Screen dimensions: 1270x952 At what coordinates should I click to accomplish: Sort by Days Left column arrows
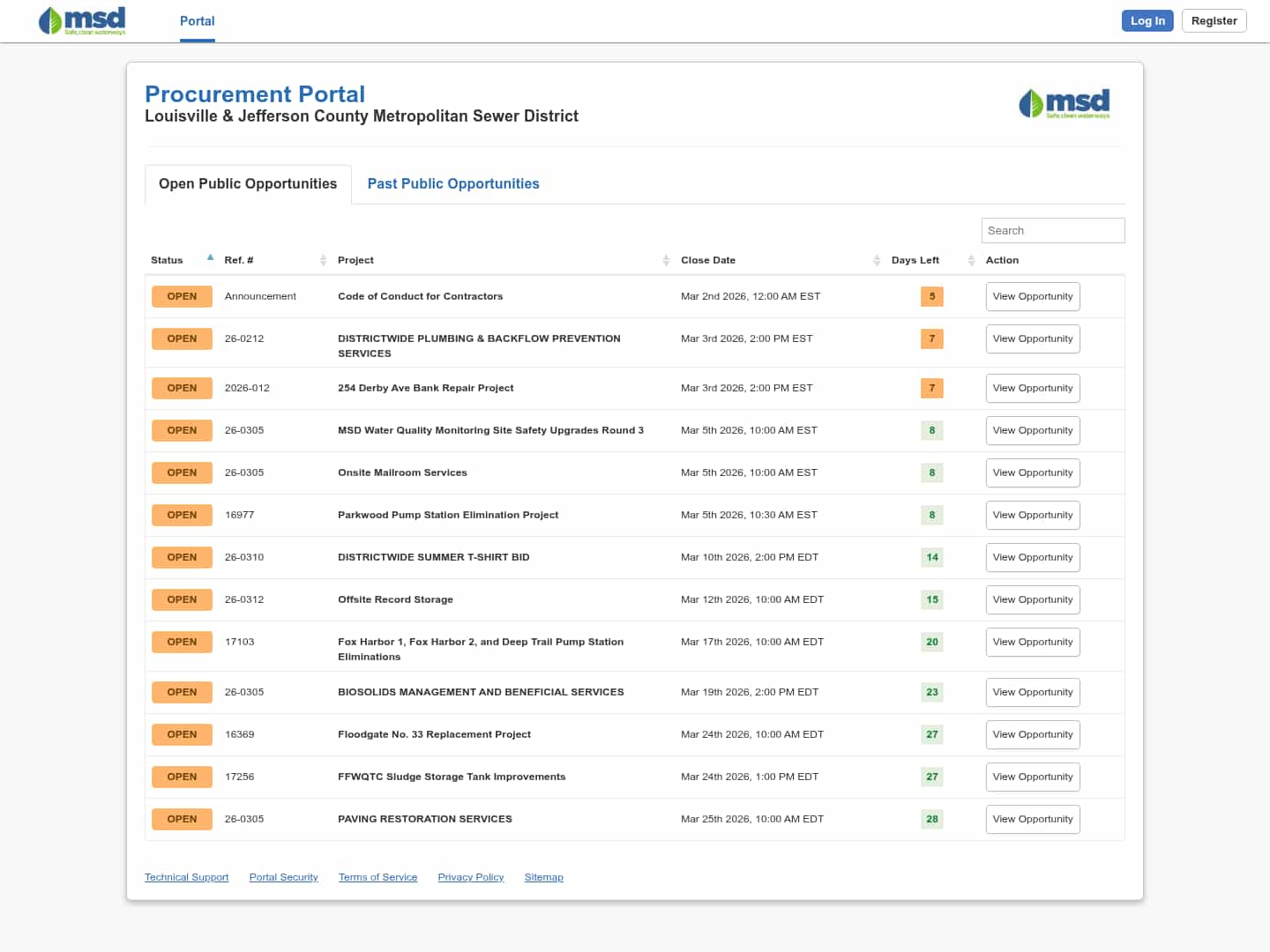pos(971,260)
